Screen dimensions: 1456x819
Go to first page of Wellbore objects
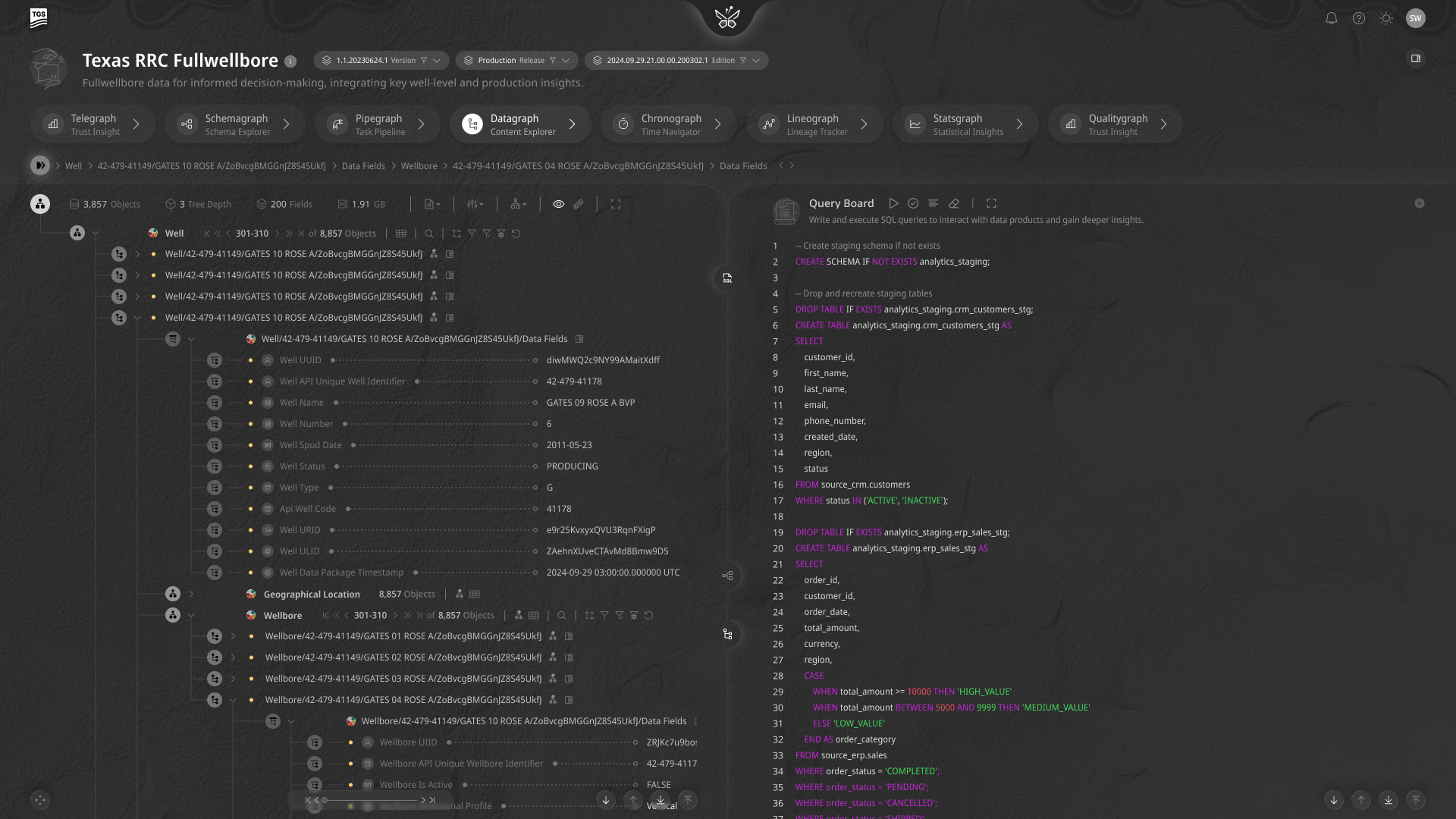coord(325,616)
